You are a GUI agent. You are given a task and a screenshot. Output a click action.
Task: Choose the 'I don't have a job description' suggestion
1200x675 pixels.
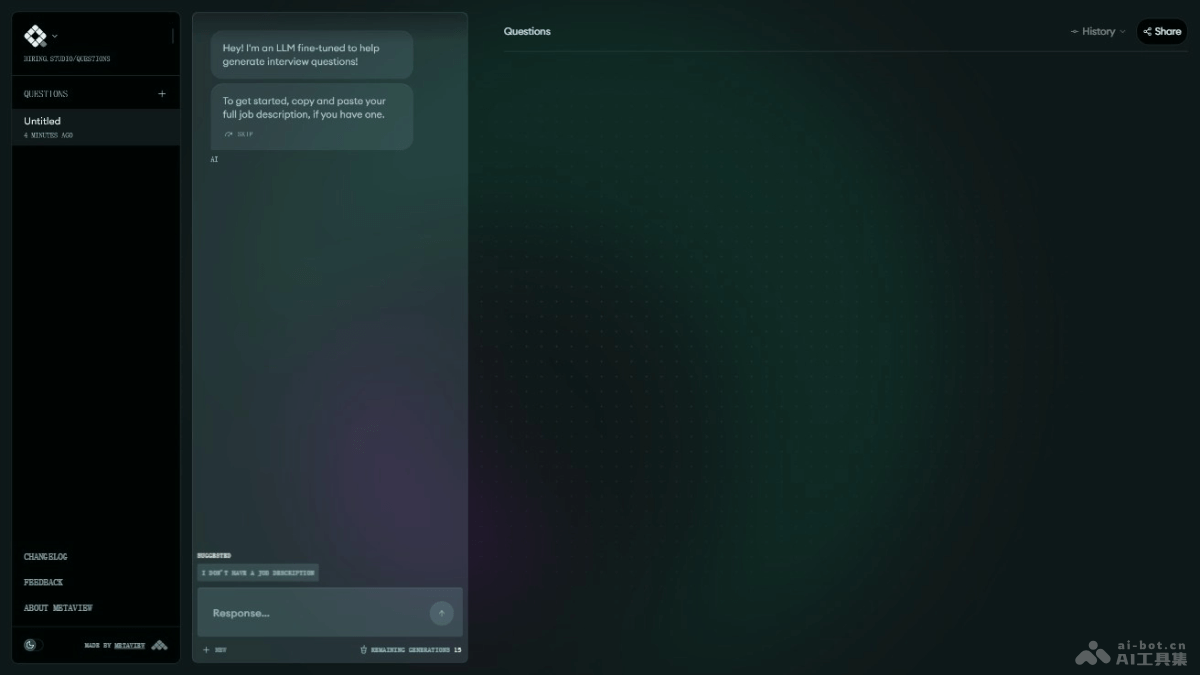point(258,573)
